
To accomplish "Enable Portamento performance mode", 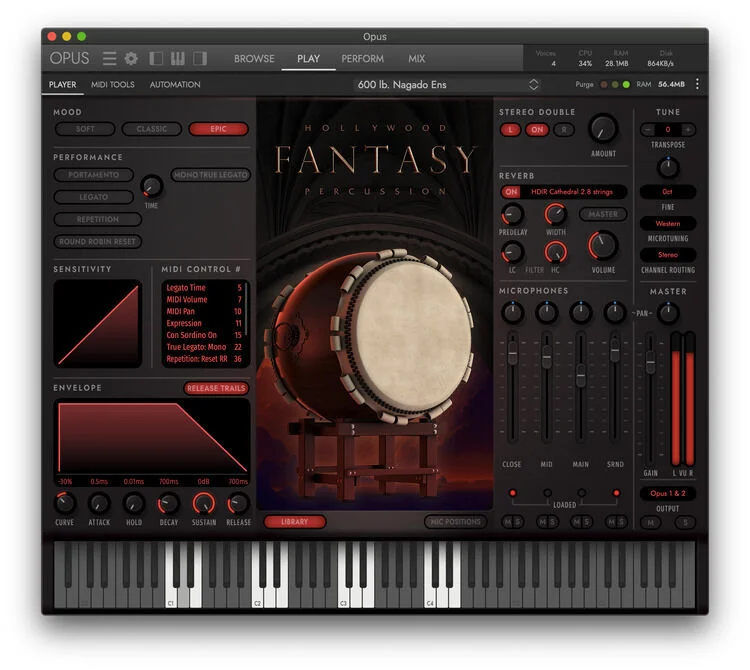I will [x=94, y=175].
